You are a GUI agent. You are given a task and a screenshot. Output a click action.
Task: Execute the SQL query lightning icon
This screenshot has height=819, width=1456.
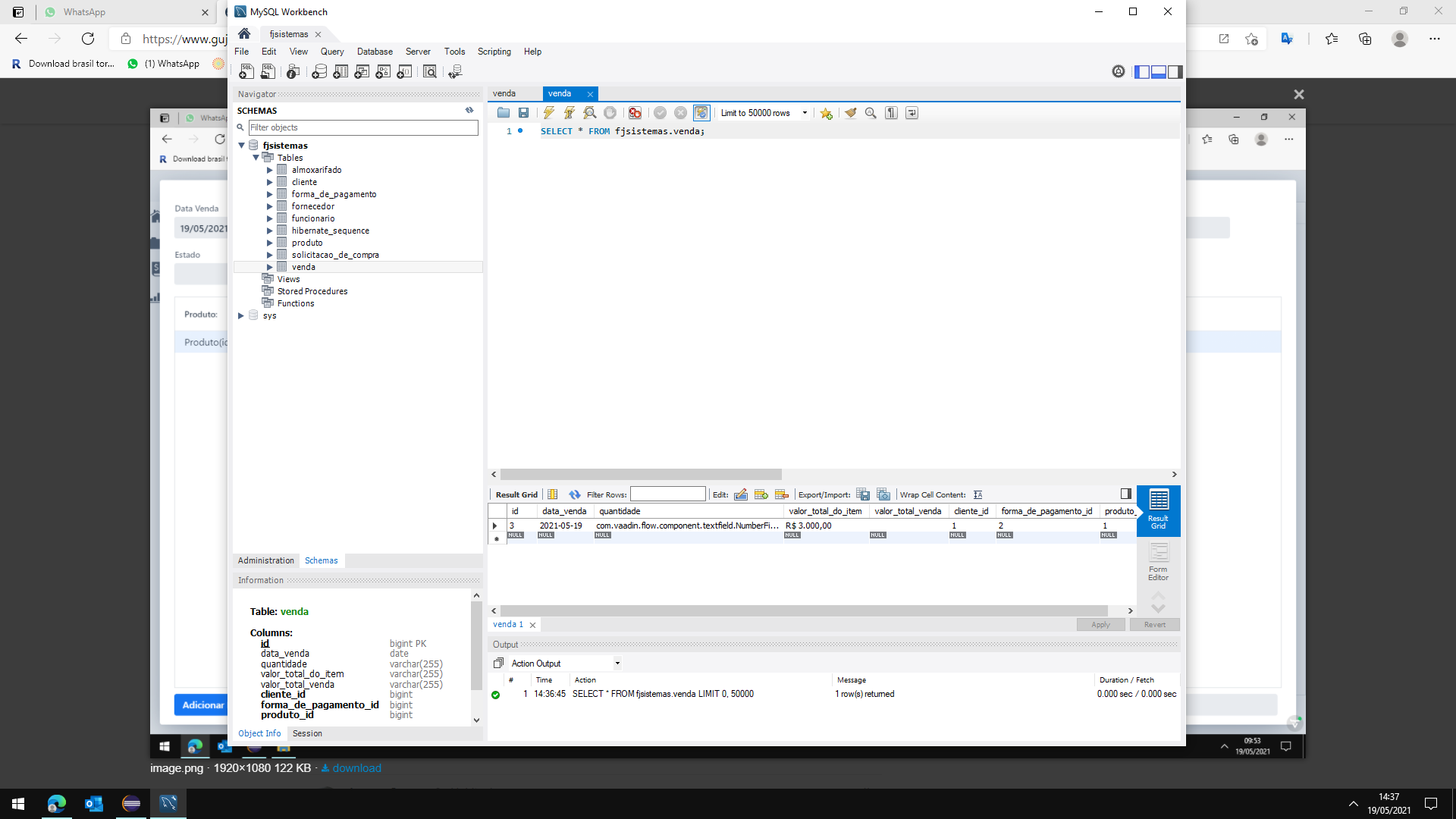549,113
